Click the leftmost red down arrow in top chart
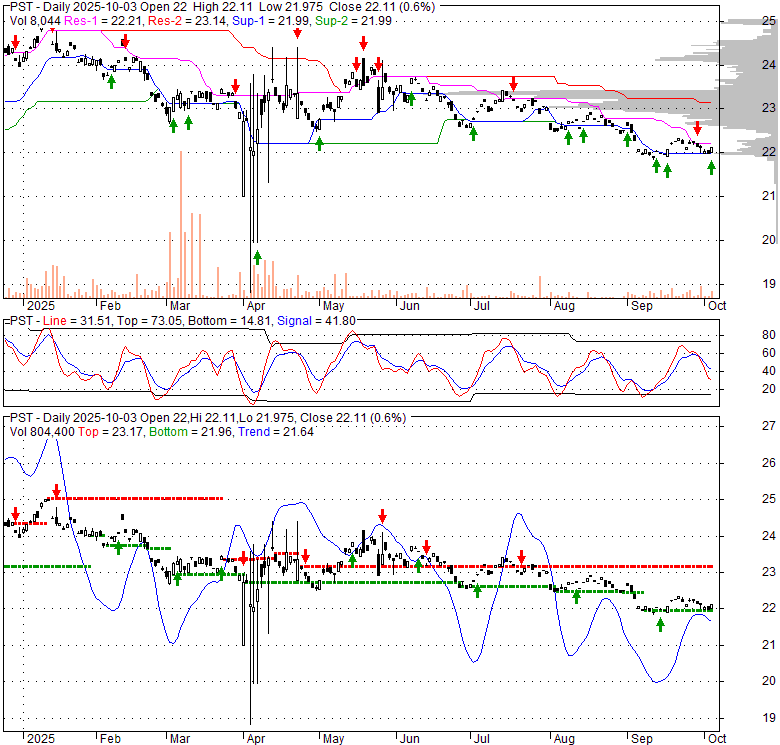The height and width of the screenshot is (745, 780). (14, 46)
